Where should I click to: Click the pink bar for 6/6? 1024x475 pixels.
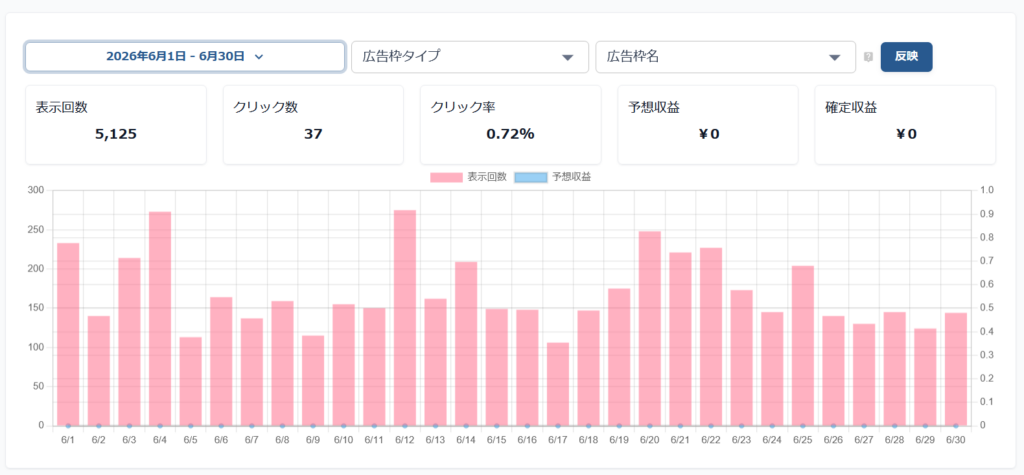point(221,361)
